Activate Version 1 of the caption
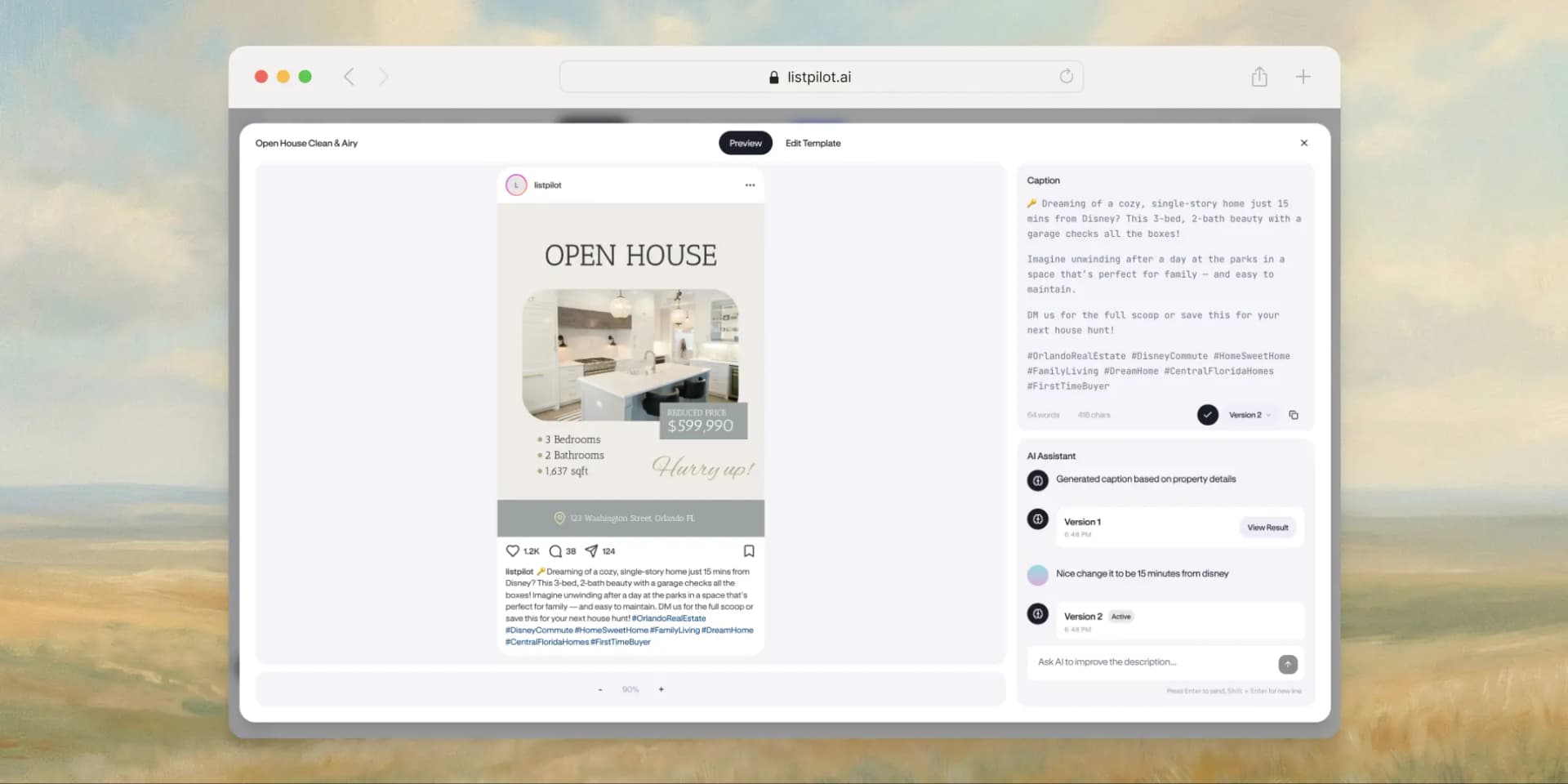 [1083, 521]
